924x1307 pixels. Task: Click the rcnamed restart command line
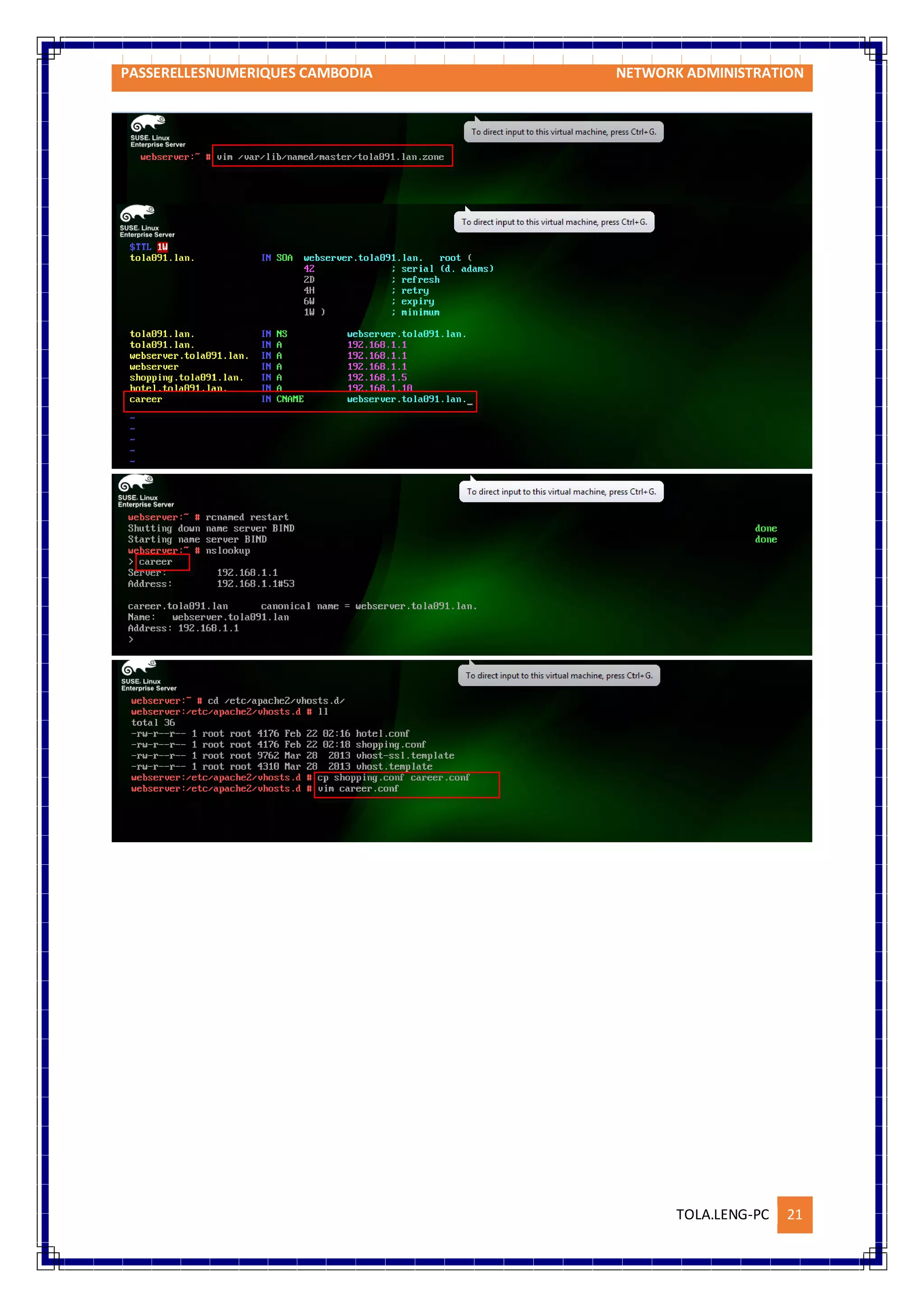[x=246, y=518]
